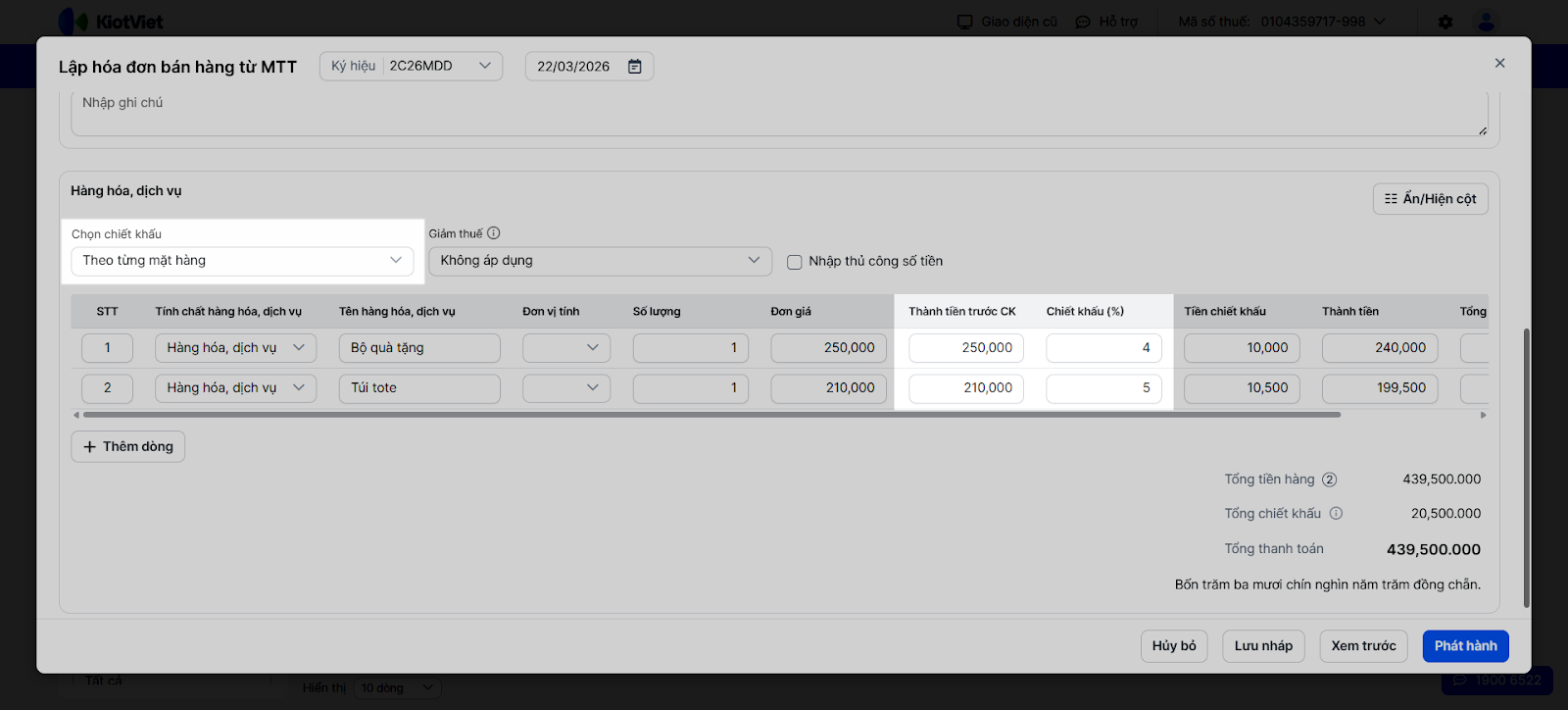Click the Tiền chiết khấu column header
Viewport: 1568px width, 710px height.
pyautogui.click(x=1225, y=312)
